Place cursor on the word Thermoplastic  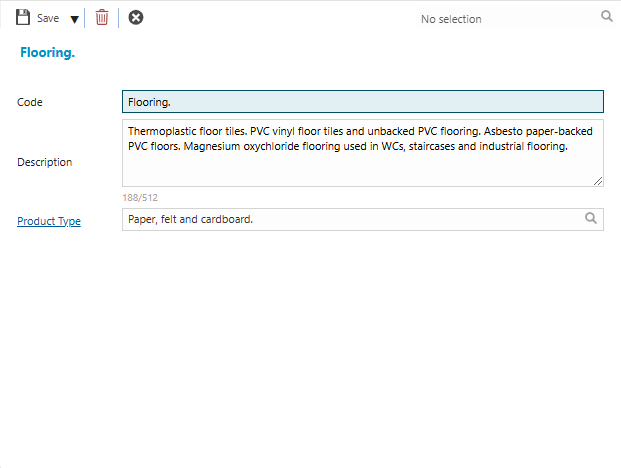click(161, 131)
